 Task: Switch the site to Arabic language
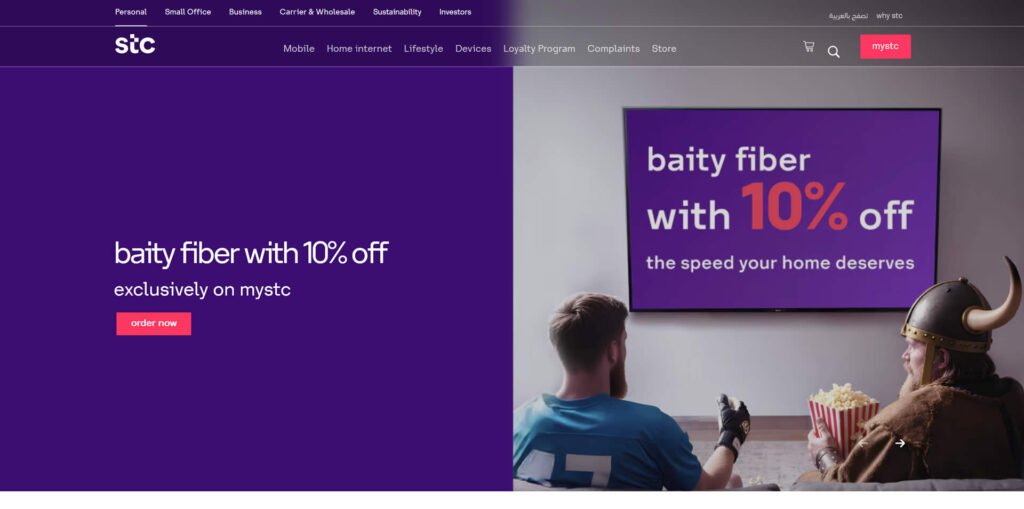(848, 16)
